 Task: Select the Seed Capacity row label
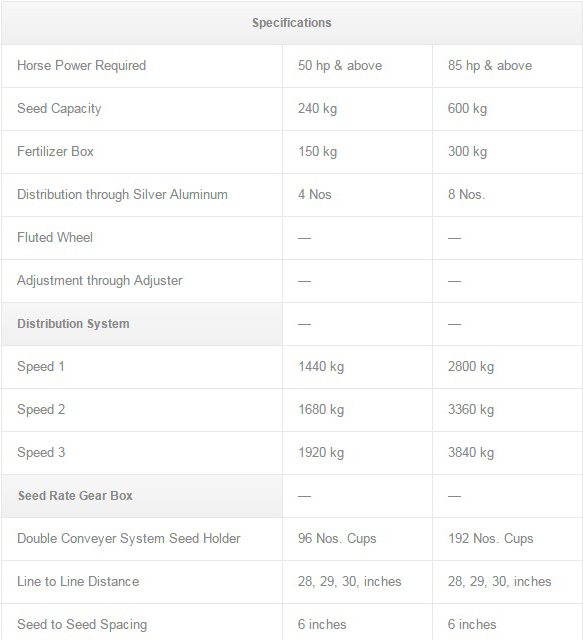pyautogui.click(x=59, y=109)
